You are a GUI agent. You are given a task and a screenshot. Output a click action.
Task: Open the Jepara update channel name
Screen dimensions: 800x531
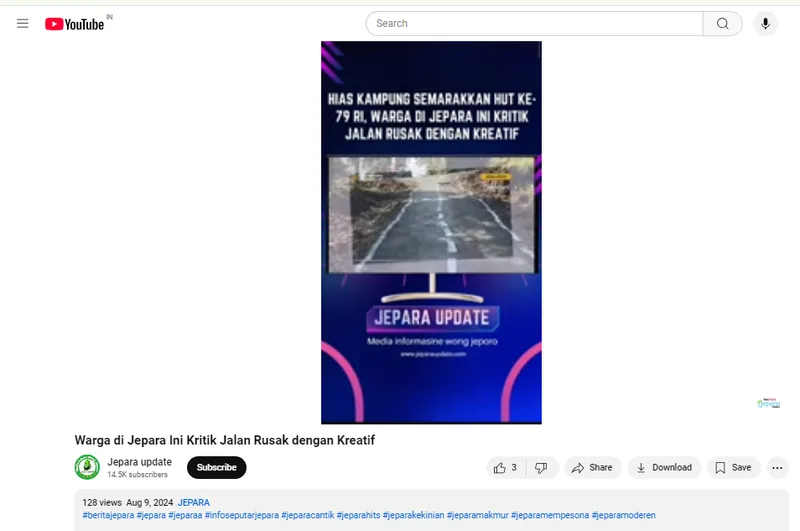[139, 462]
